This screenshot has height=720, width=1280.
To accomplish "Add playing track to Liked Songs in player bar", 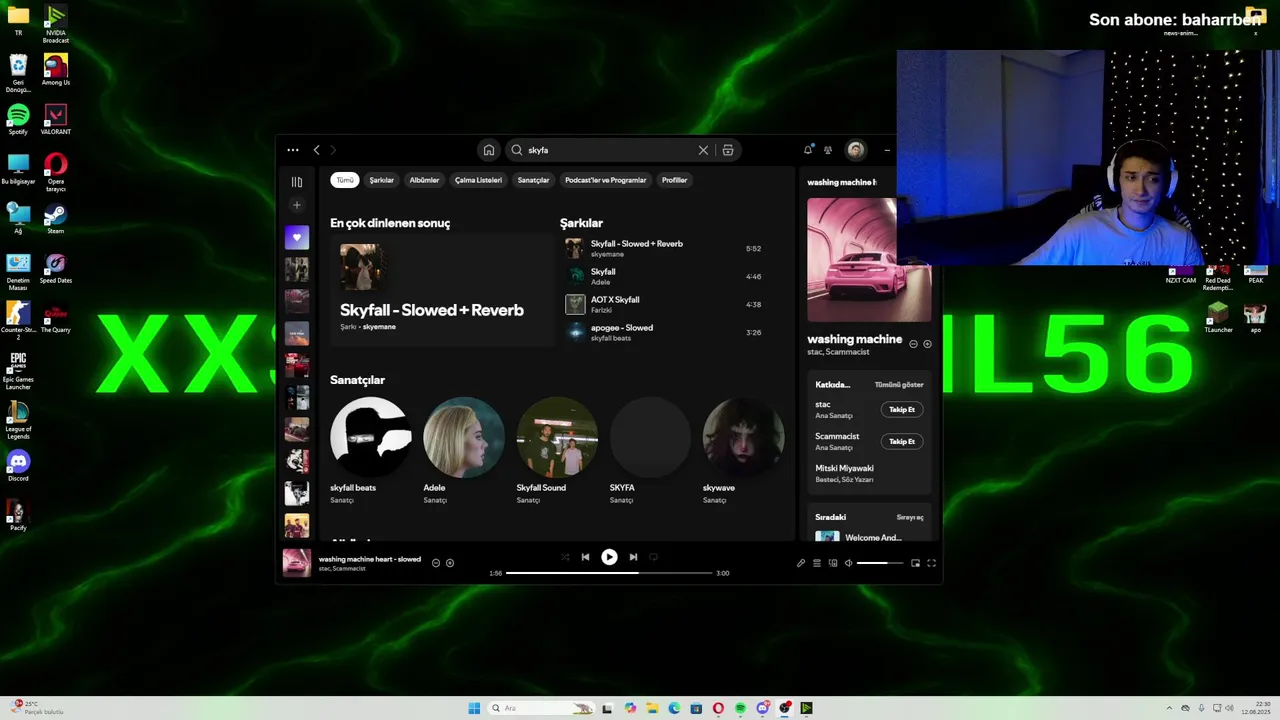I will pos(450,563).
